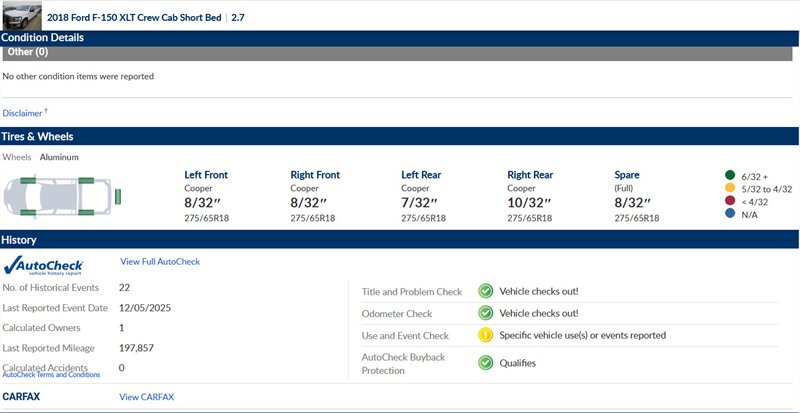Collapse the Condition Details section header

click(x=400, y=38)
